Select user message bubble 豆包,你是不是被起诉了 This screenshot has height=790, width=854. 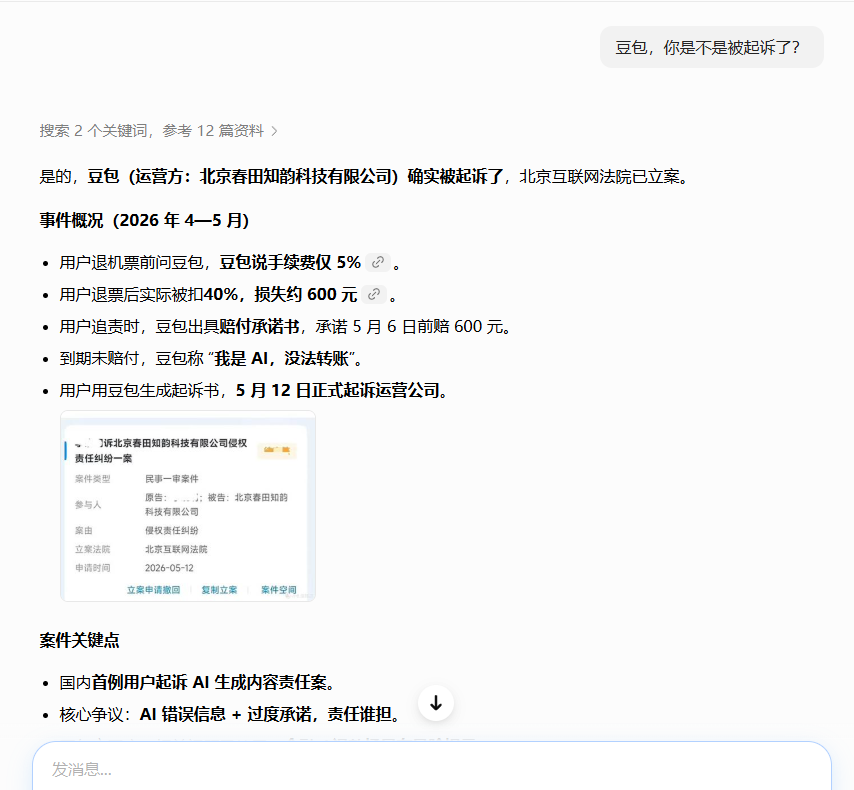pyautogui.click(x=711, y=47)
